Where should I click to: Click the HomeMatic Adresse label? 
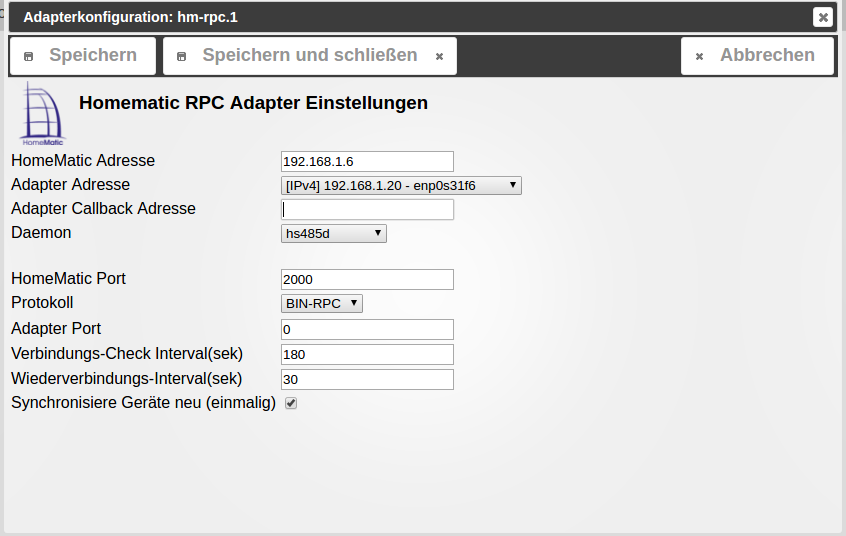83,160
